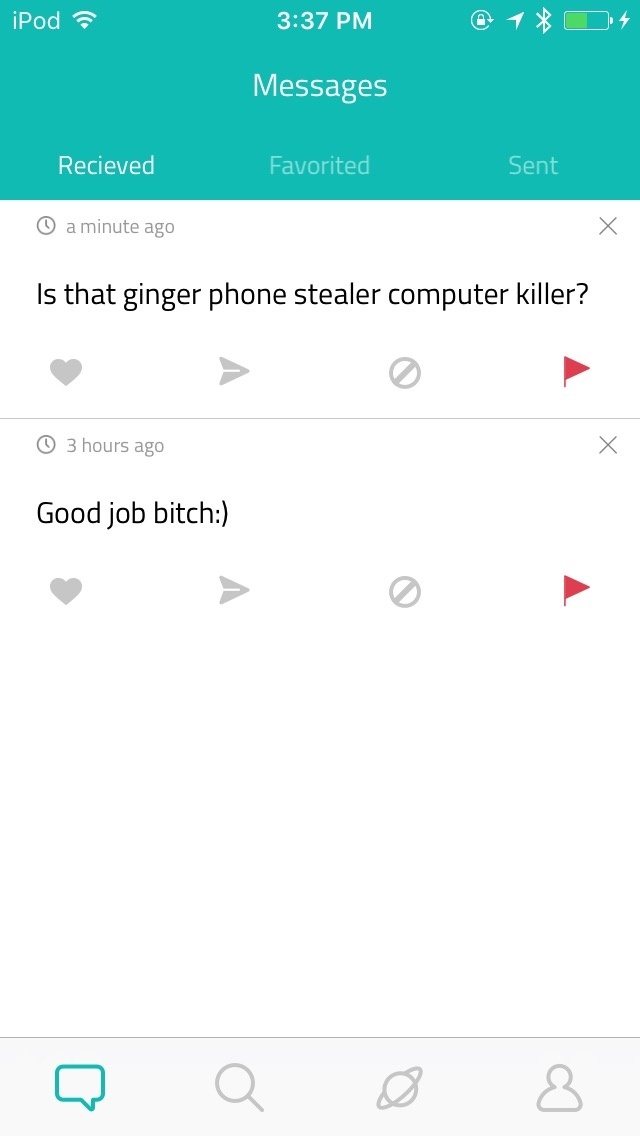The width and height of the screenshot is (640, 1136).
Task: Delete the message from 3 hours ago
Action: (608, 445)
